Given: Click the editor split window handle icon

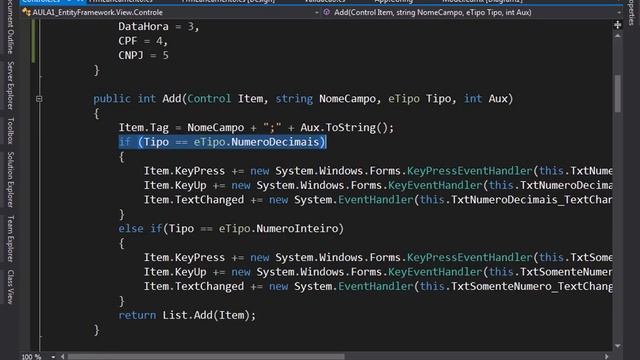Looking at the screenshot, I should (x=618, y=25).
